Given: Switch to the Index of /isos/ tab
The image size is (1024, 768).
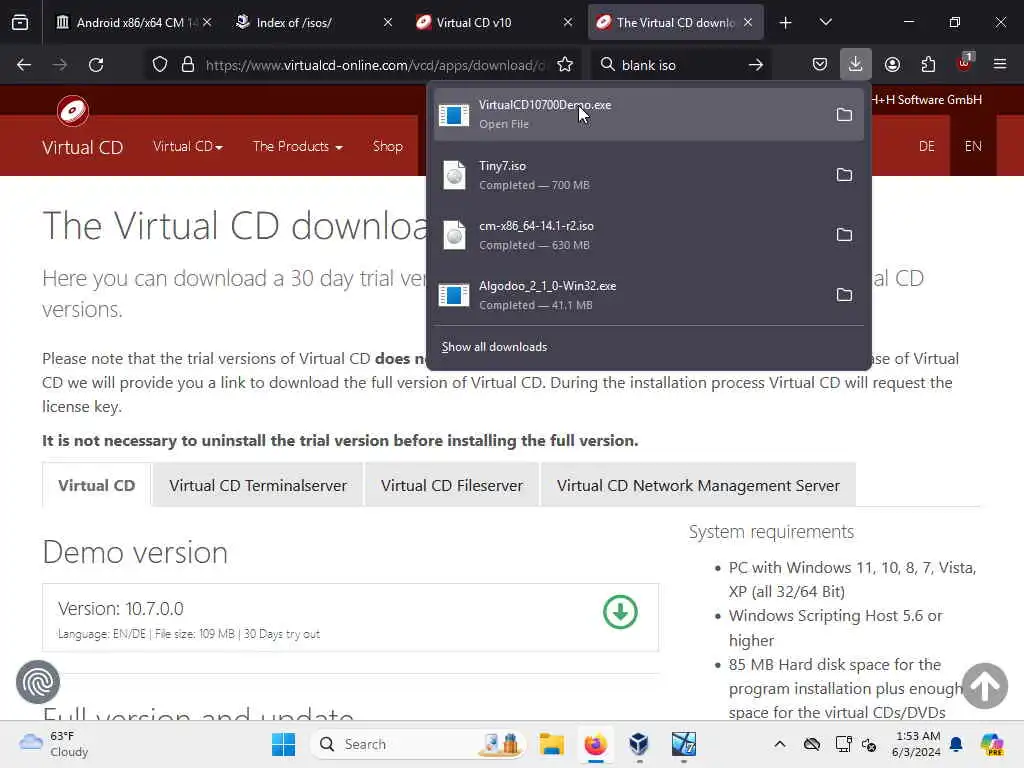Looking at the screenshot, I should tap(315, 22).
